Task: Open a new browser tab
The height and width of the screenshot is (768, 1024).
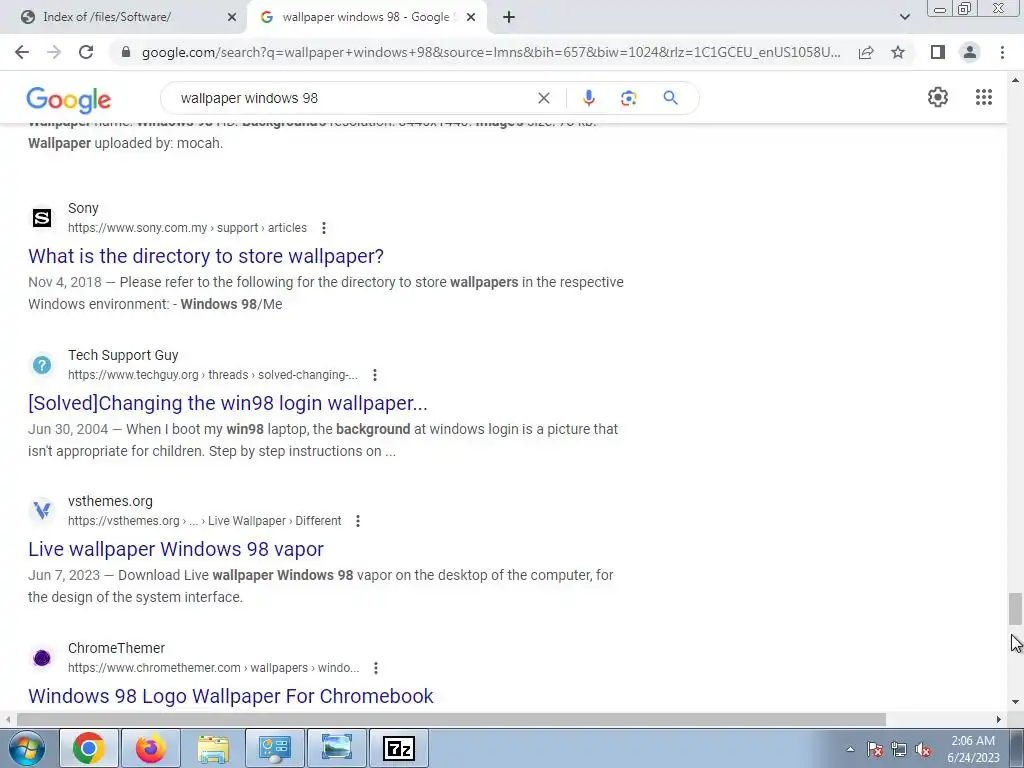Action: (509, 18)
